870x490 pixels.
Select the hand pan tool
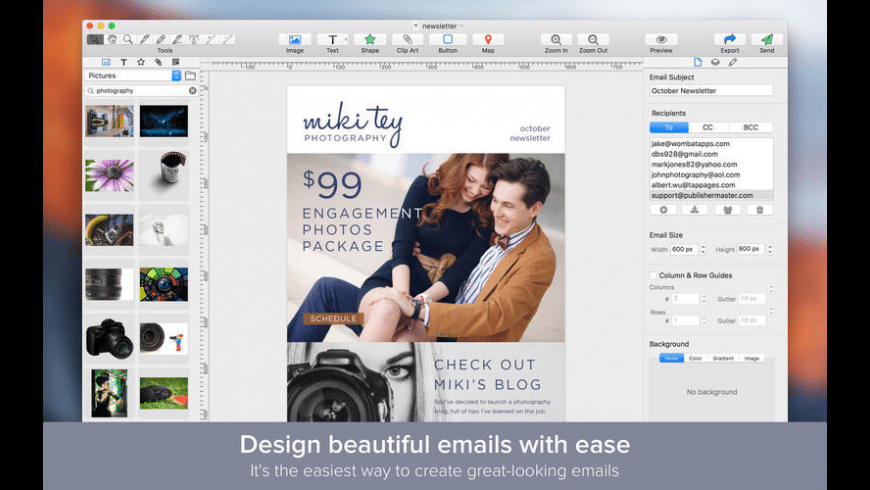pos(112,39)
